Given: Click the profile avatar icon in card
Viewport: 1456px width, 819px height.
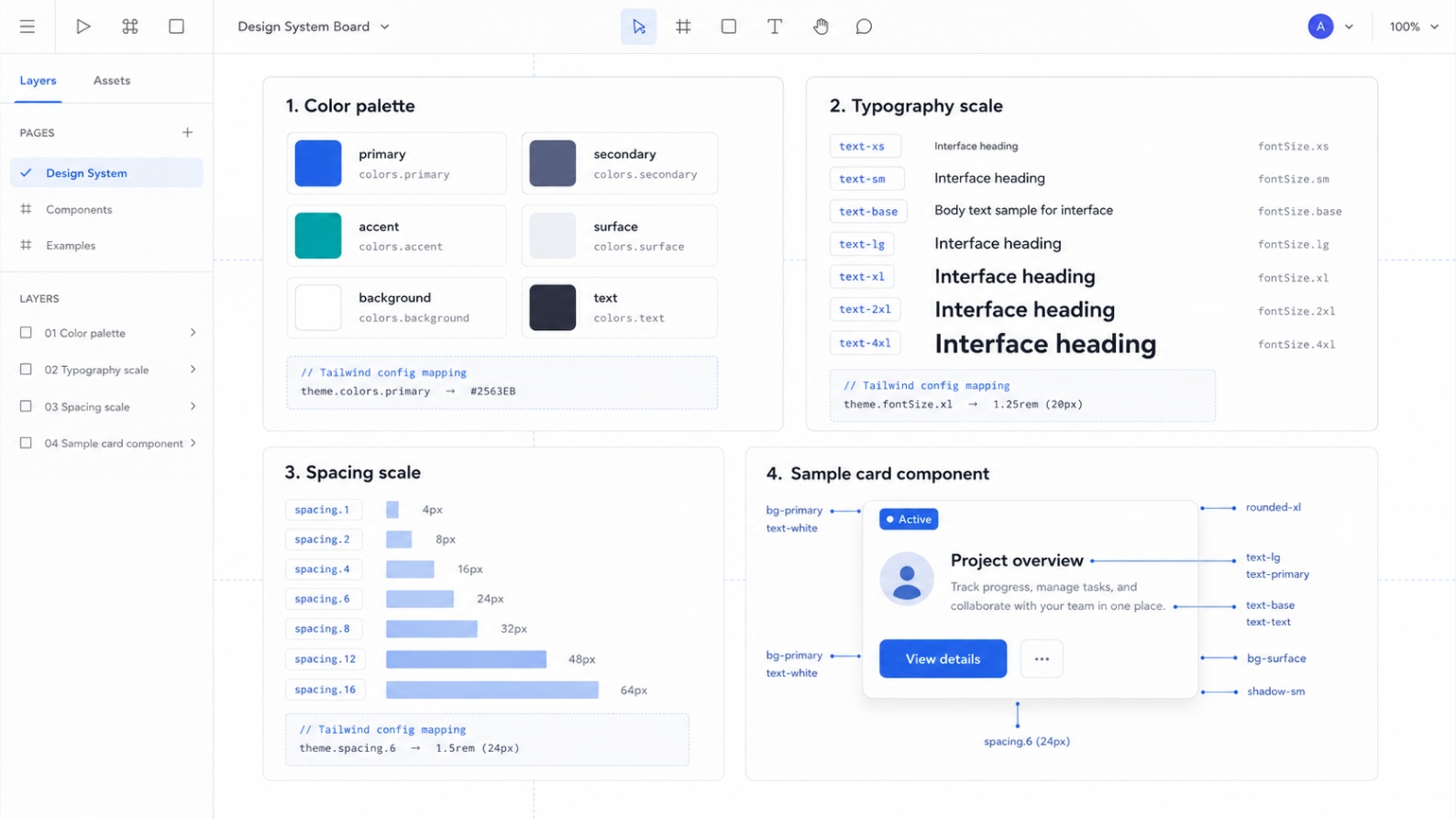Looking at the screenshot, I should tap(907, 579).
